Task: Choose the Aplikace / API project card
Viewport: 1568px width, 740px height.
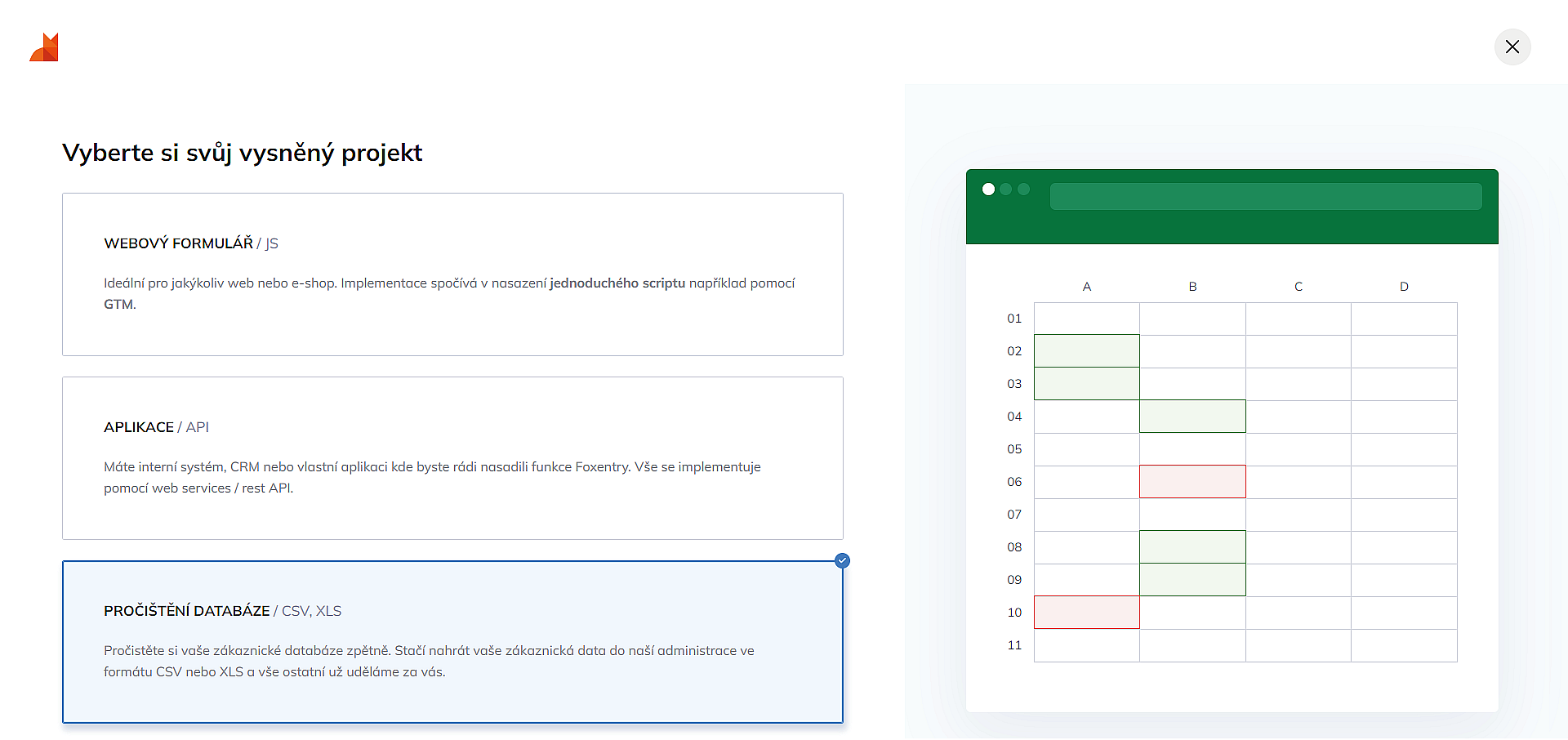Action: [452, 457]
